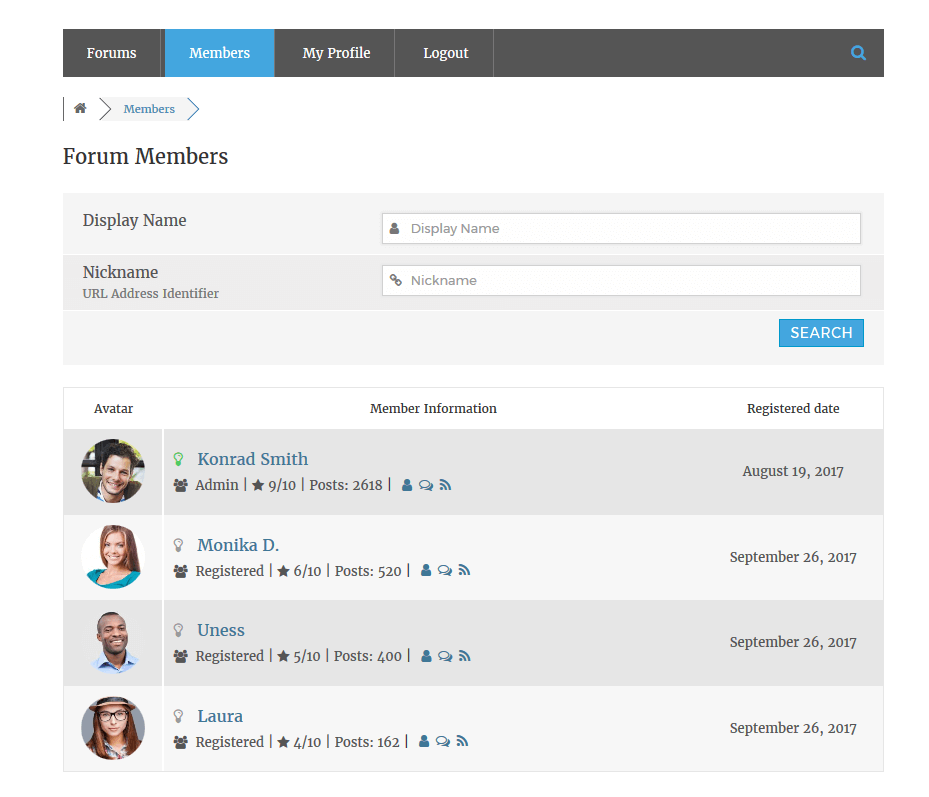Click Laura's profile person icon
Viewport: 929px width, 797px height.
click(x=424, y=742)
